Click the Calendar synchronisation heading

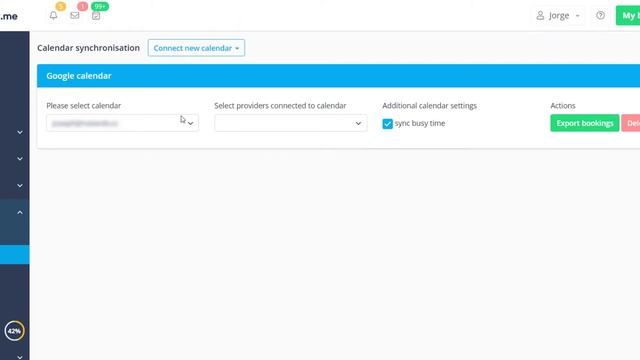(88, 48)
